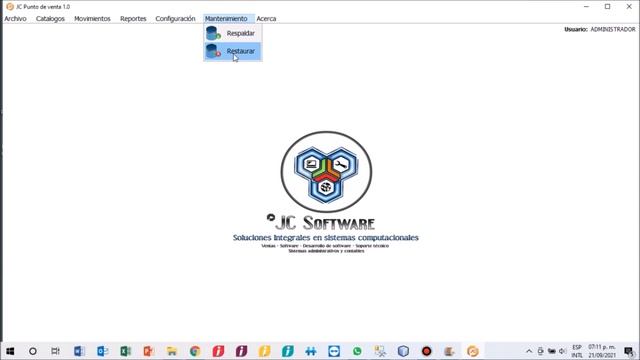The height and width of the screenshot is (360, 640).
Task: Open the Acerca menu
Action: (266, 18)
